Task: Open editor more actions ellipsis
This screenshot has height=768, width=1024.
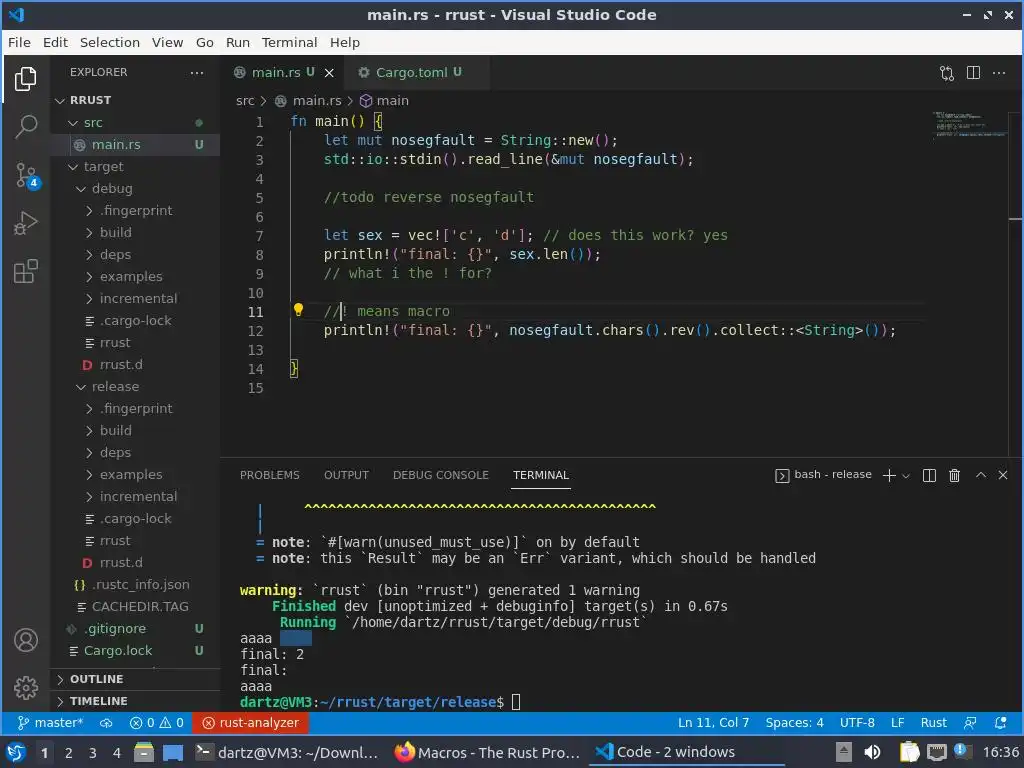Action: 999,72
